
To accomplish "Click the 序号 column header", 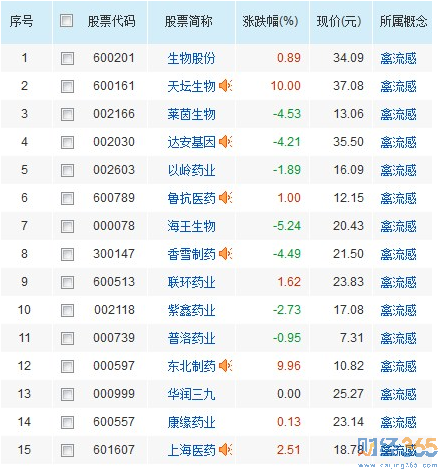I will pyautogui.click(x=21, y=21).
